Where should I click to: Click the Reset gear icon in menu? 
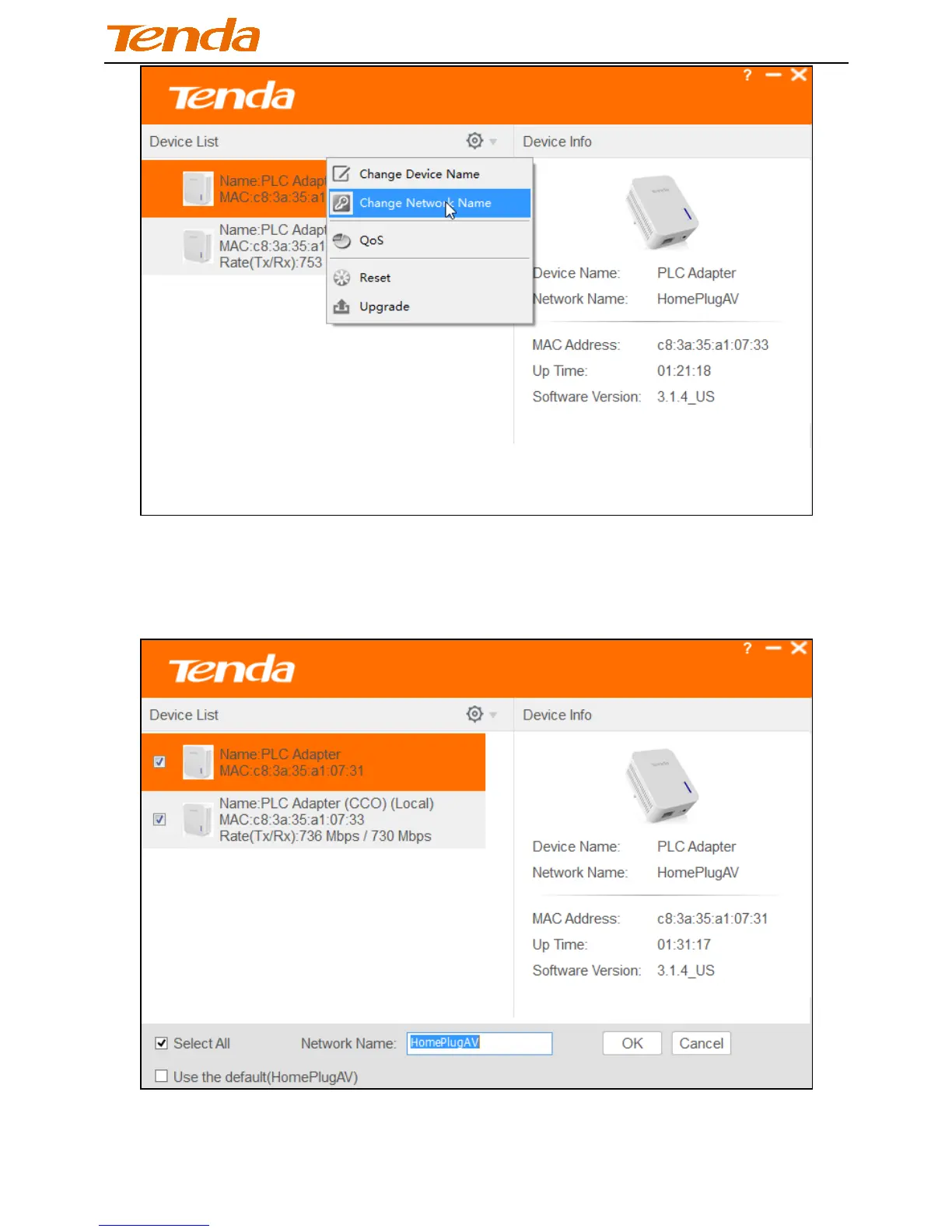[x=341, y=278]
